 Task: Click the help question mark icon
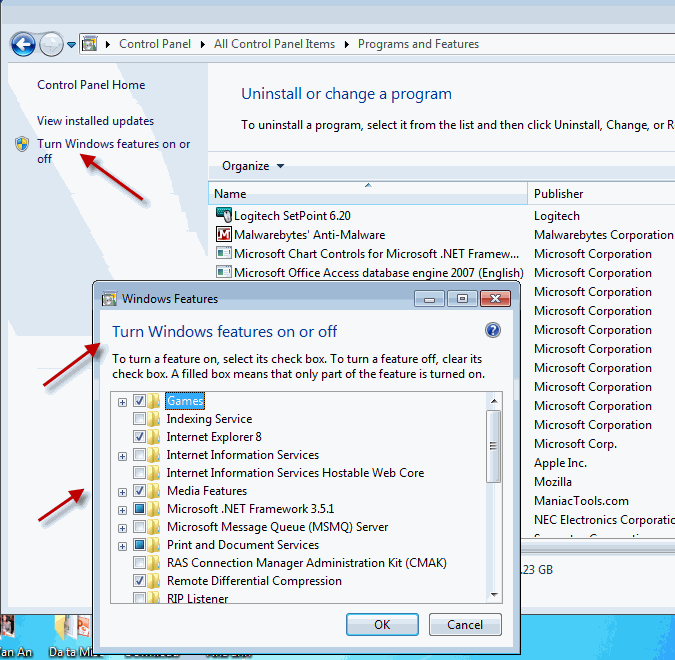[492, 331]
